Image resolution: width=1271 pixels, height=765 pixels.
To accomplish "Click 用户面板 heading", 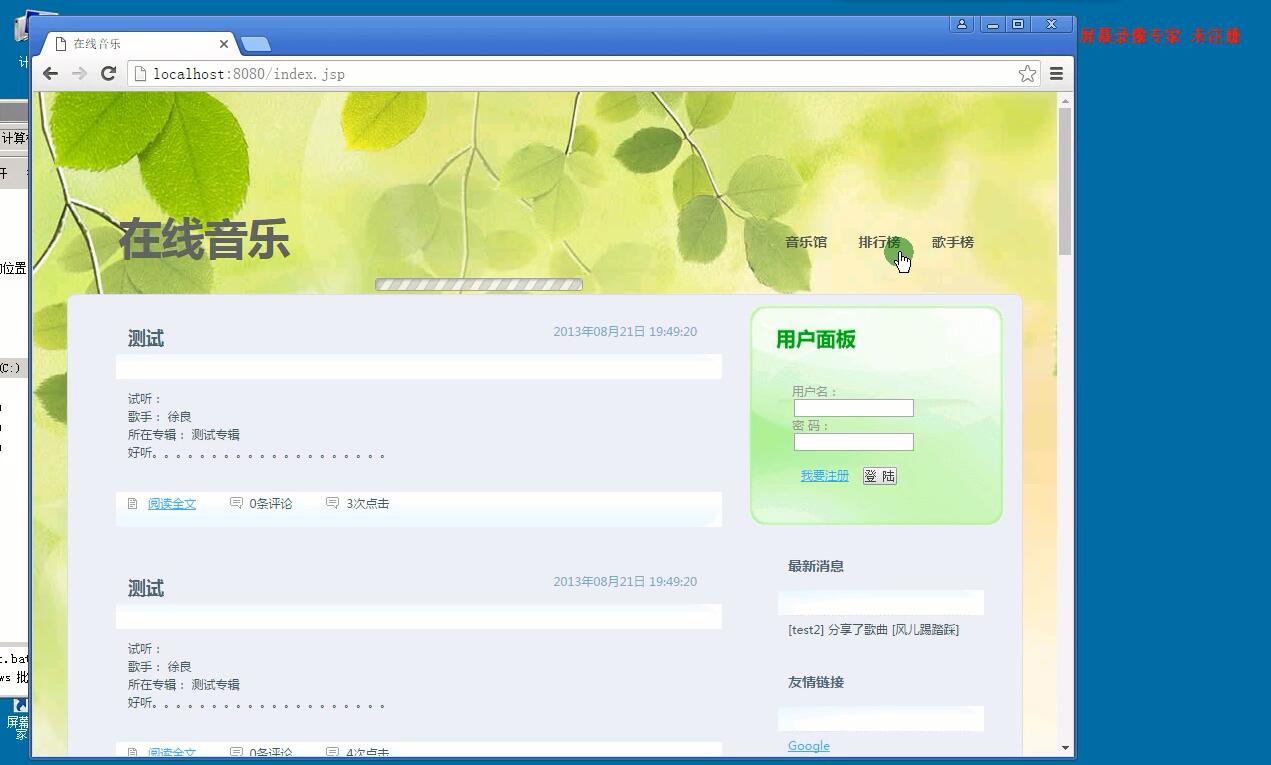I will [816, 340].
